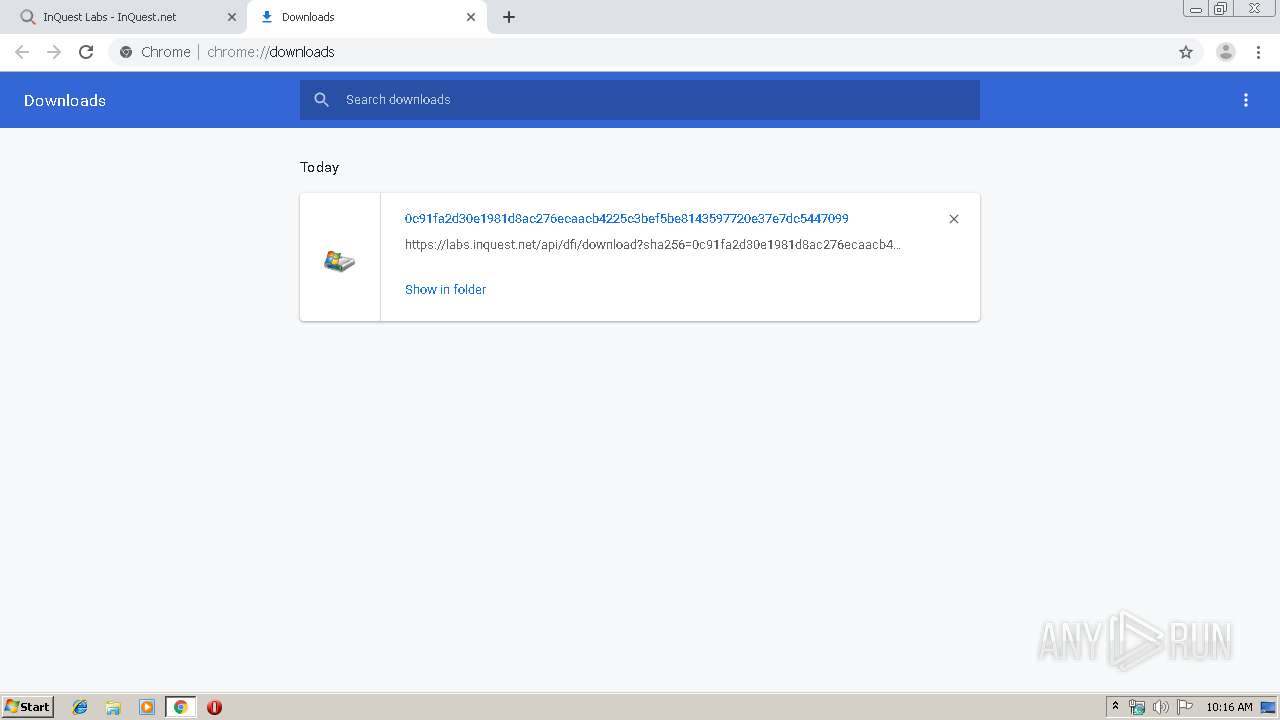Remove the download from the list

954,219
